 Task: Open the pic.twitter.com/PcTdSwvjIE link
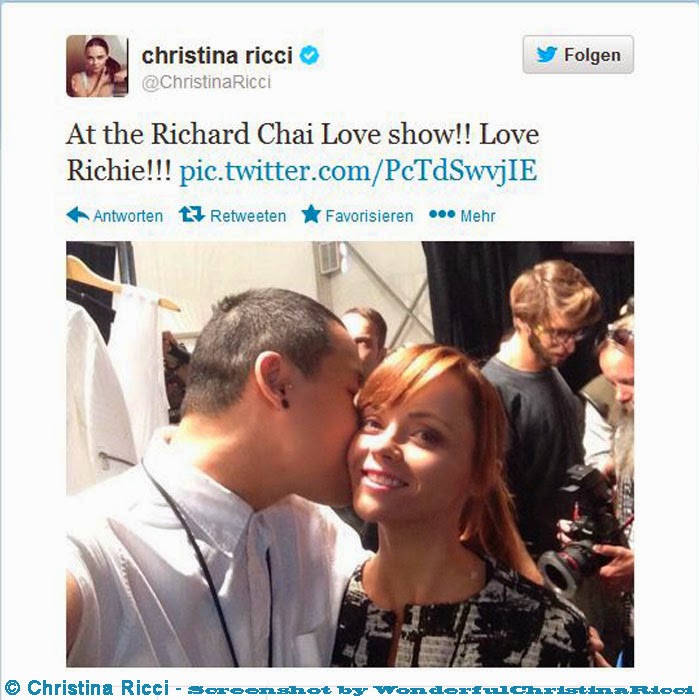tap(358, 170)
